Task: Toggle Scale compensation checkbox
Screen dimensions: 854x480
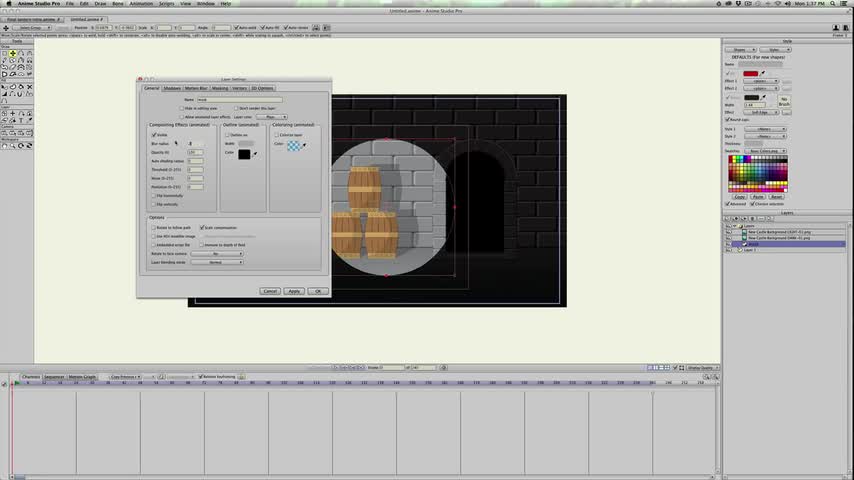Action: tap(203, 227)
